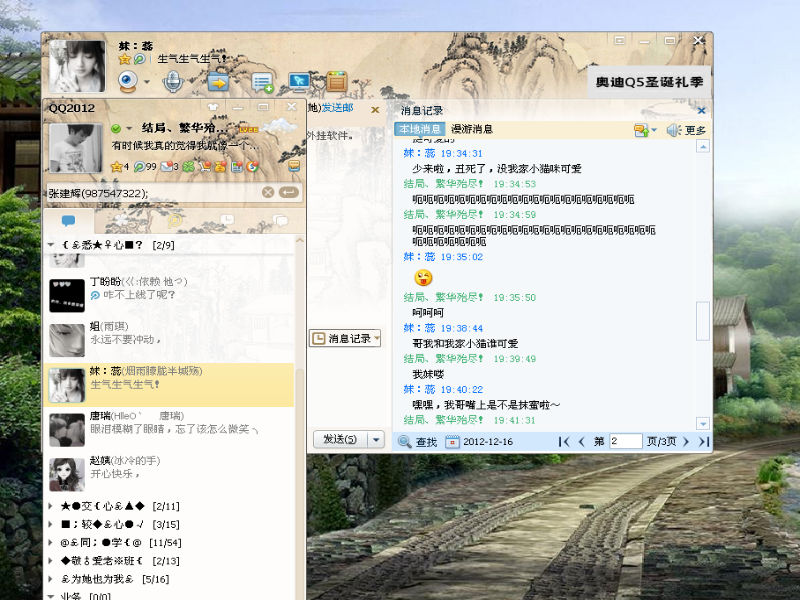Screen dimensions: 800x600
Task: Click the 奥迪Q5圣诞礼季 ad banner
Action: (649, 82)
